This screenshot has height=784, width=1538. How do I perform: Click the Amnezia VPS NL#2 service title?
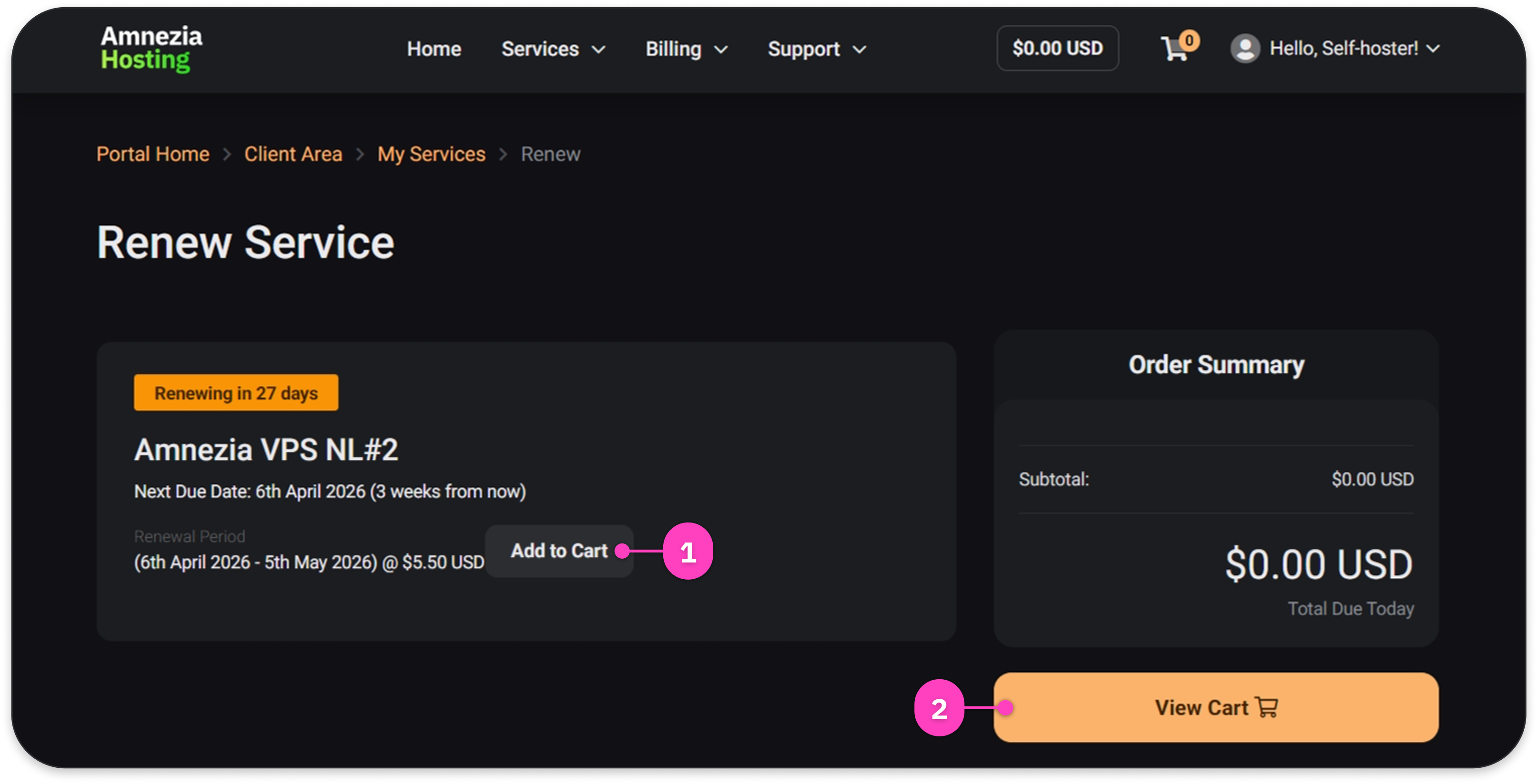click(266, 449)
